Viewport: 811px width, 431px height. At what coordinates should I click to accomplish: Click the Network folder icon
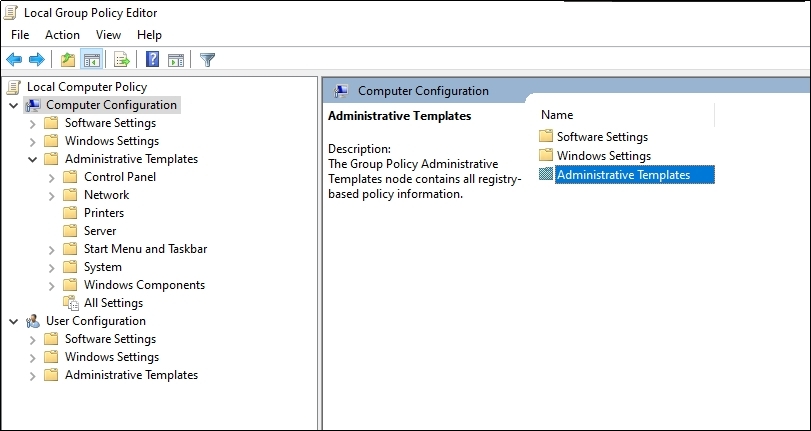pos(70,195)
